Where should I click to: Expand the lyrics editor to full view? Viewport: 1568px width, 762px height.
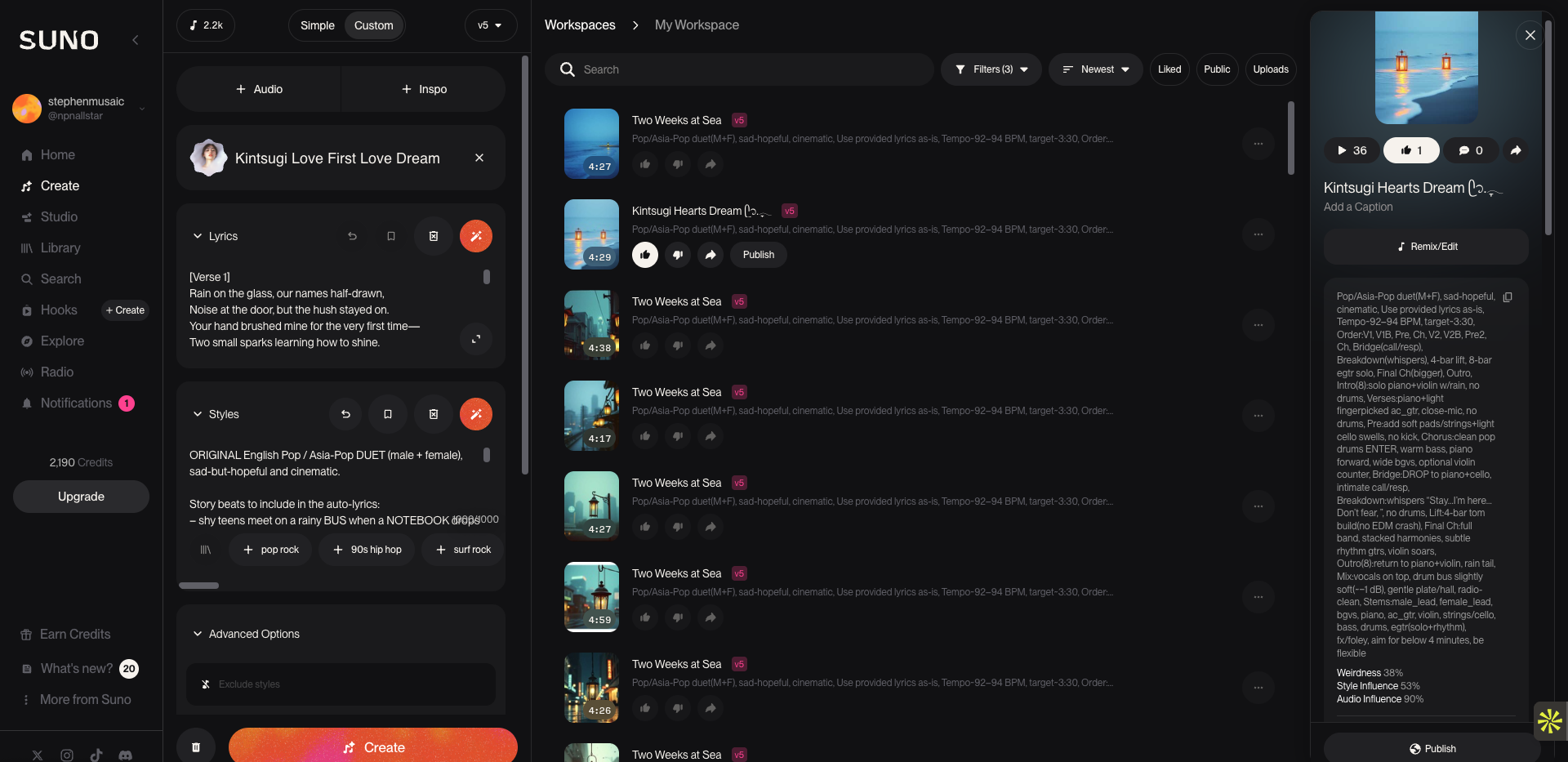click(476, 339)
